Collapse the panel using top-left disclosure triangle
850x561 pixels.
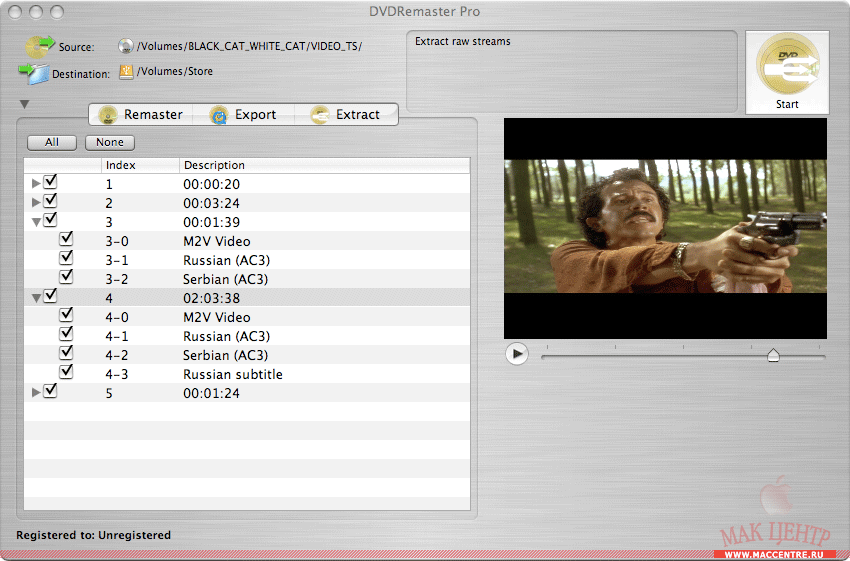pos(24,104)
